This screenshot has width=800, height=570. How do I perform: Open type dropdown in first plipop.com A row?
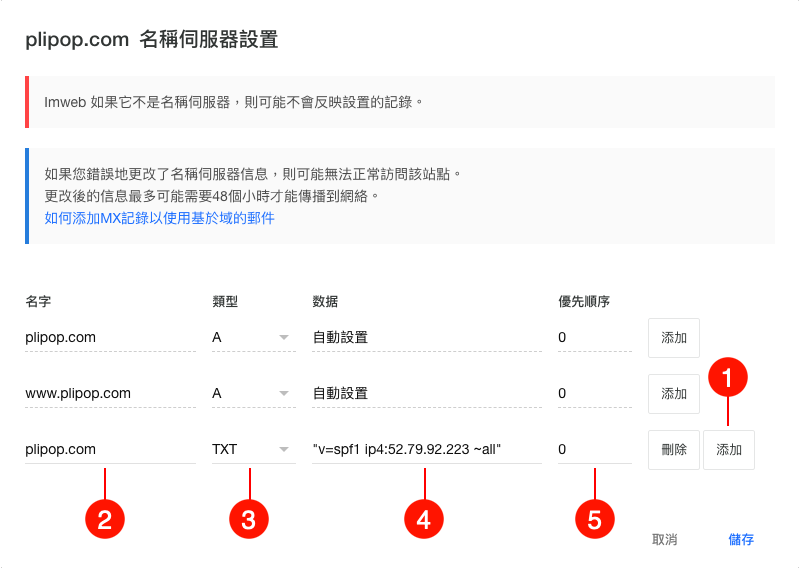254,337
